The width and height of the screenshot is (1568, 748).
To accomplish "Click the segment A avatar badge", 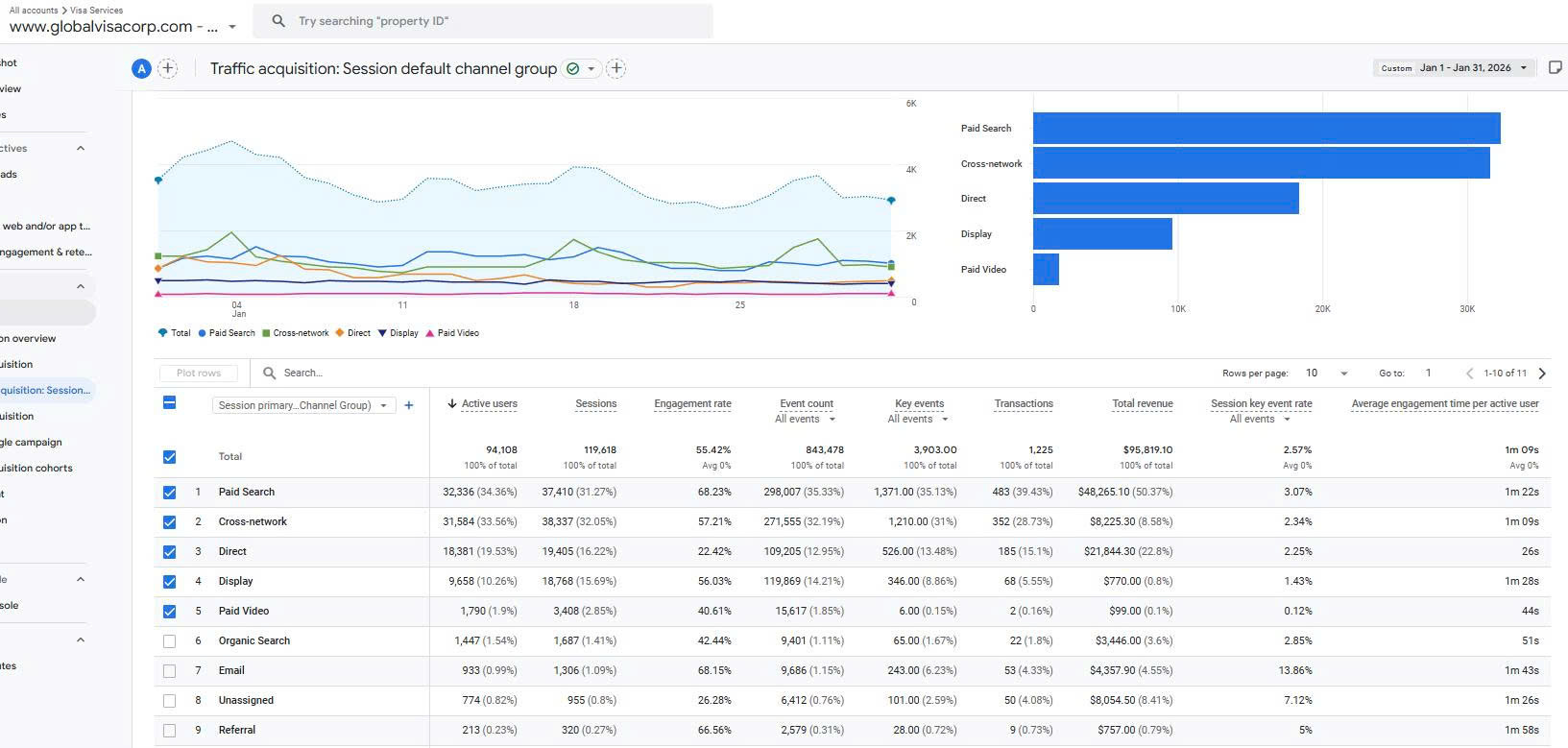I will [141, 68].
